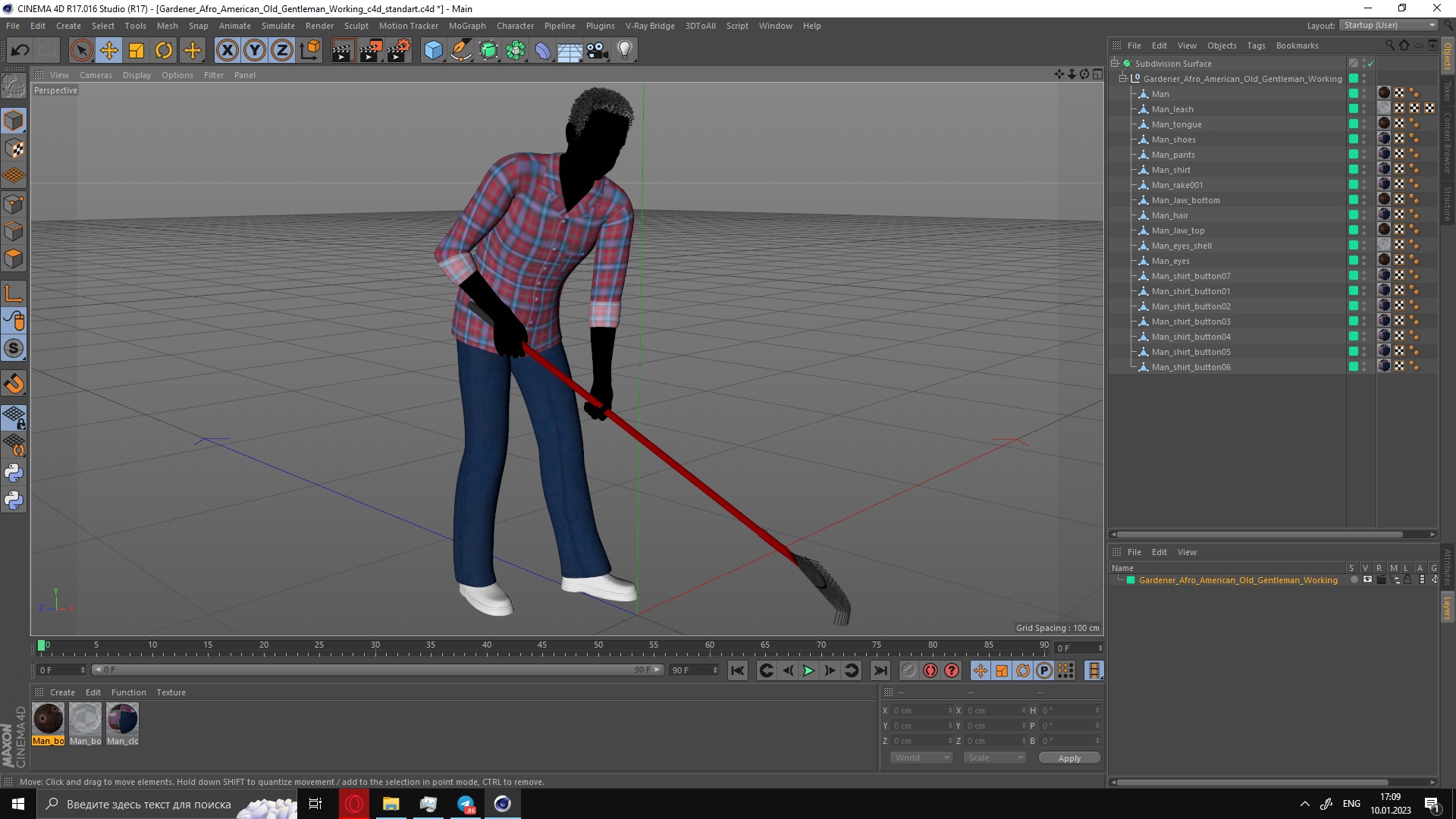This screenshot has height=819, width=1456.
Task: Play the animation forward
Action: 808,670
